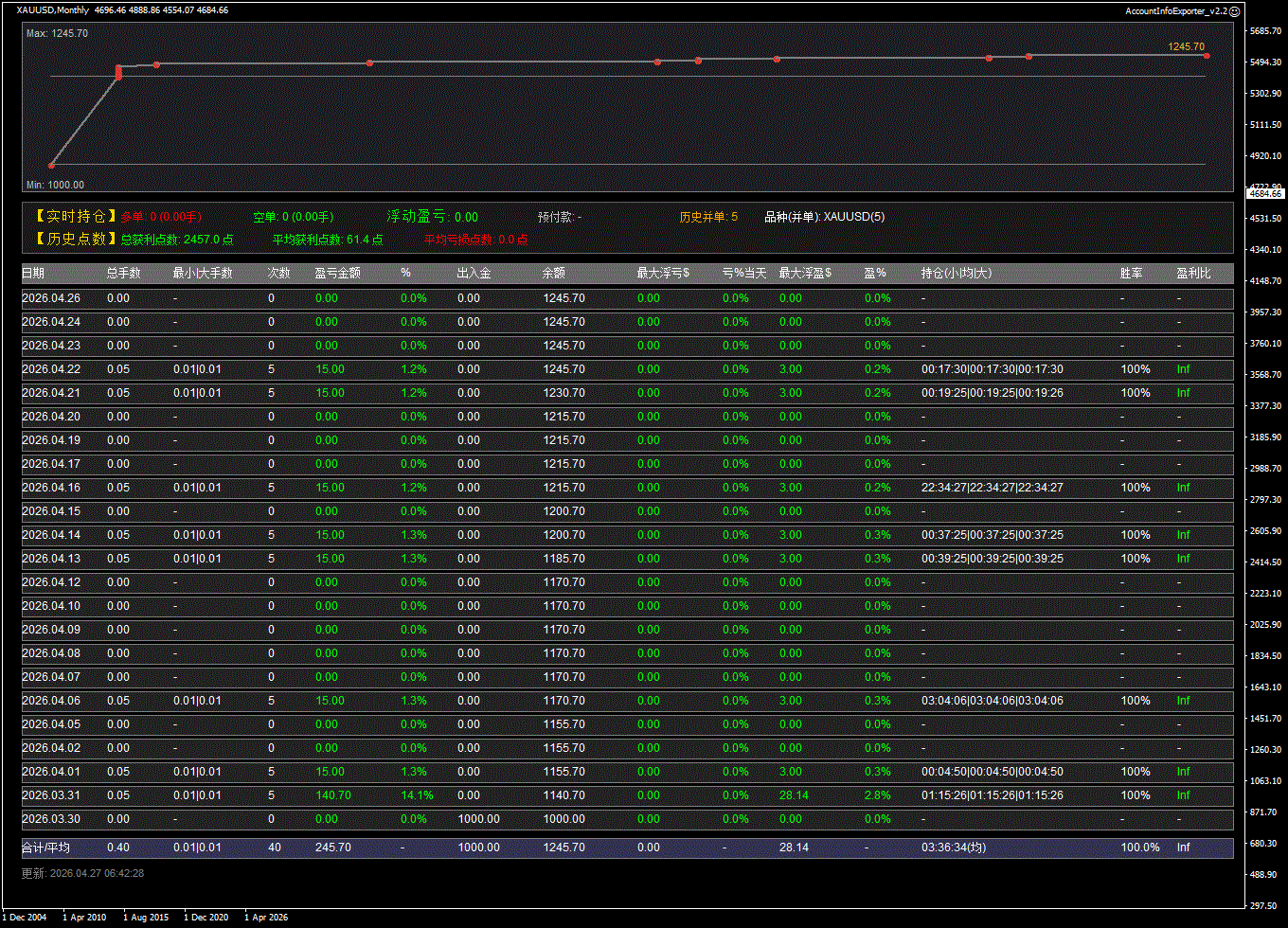Image resolution: width=1288 pixels, height=928 pixels.
Task: Click the 胜率 column header
Action: click(1131, 273)
